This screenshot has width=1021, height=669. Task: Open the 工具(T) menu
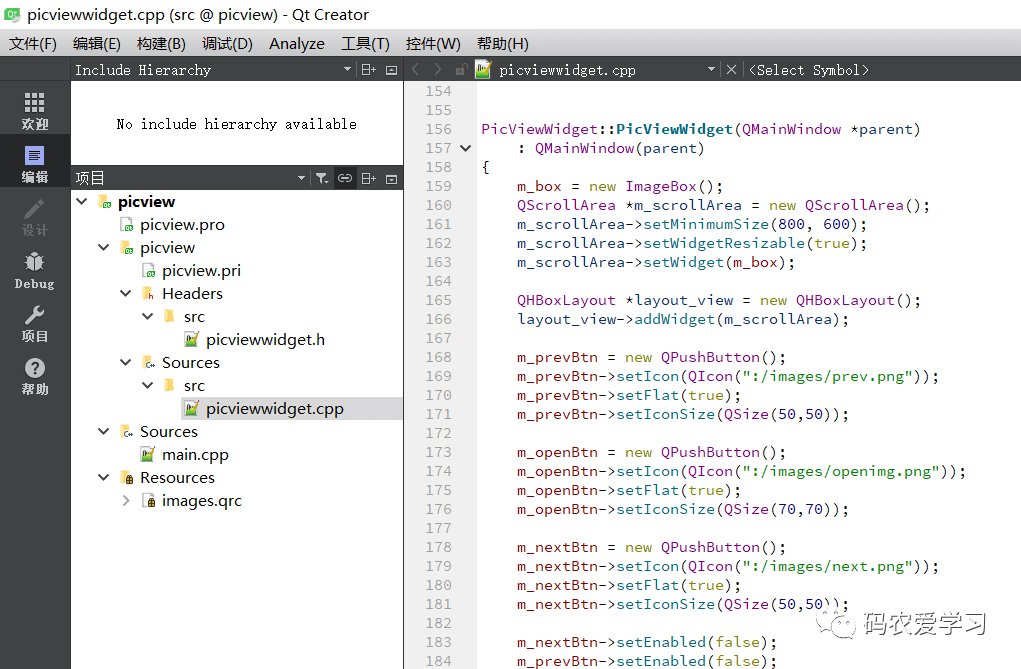click(x=365, y=44)
